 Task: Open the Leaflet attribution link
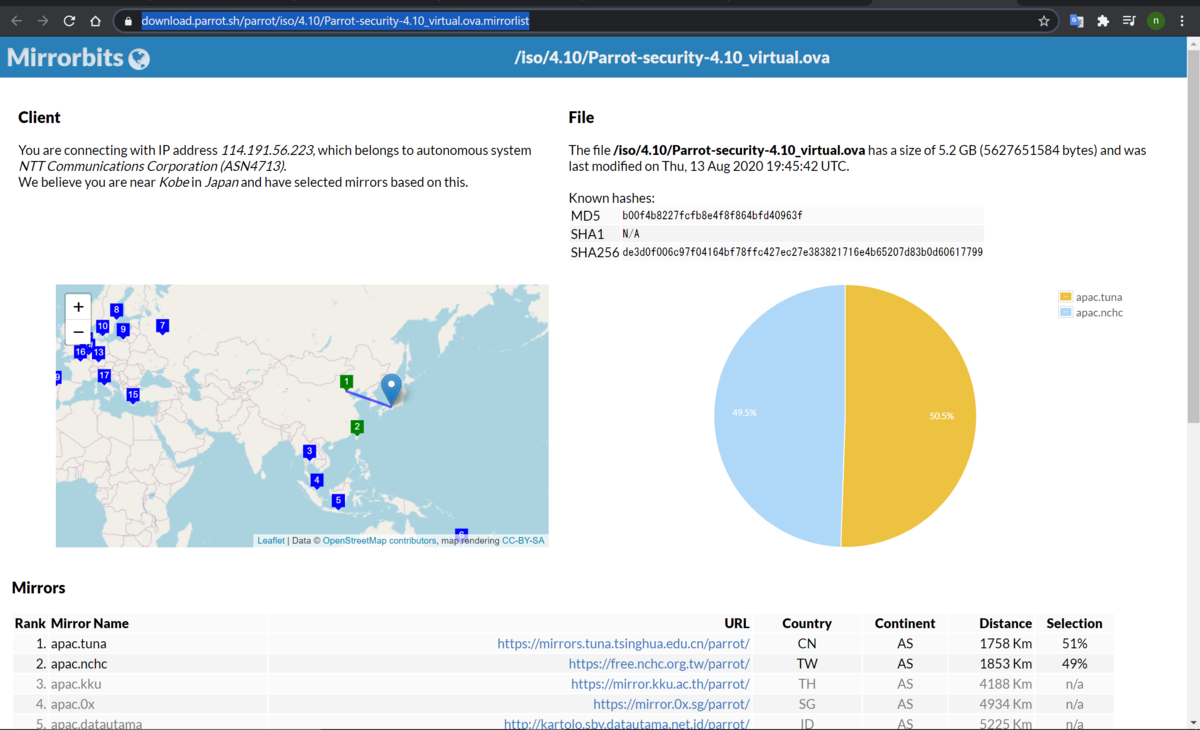pos(271,541)
